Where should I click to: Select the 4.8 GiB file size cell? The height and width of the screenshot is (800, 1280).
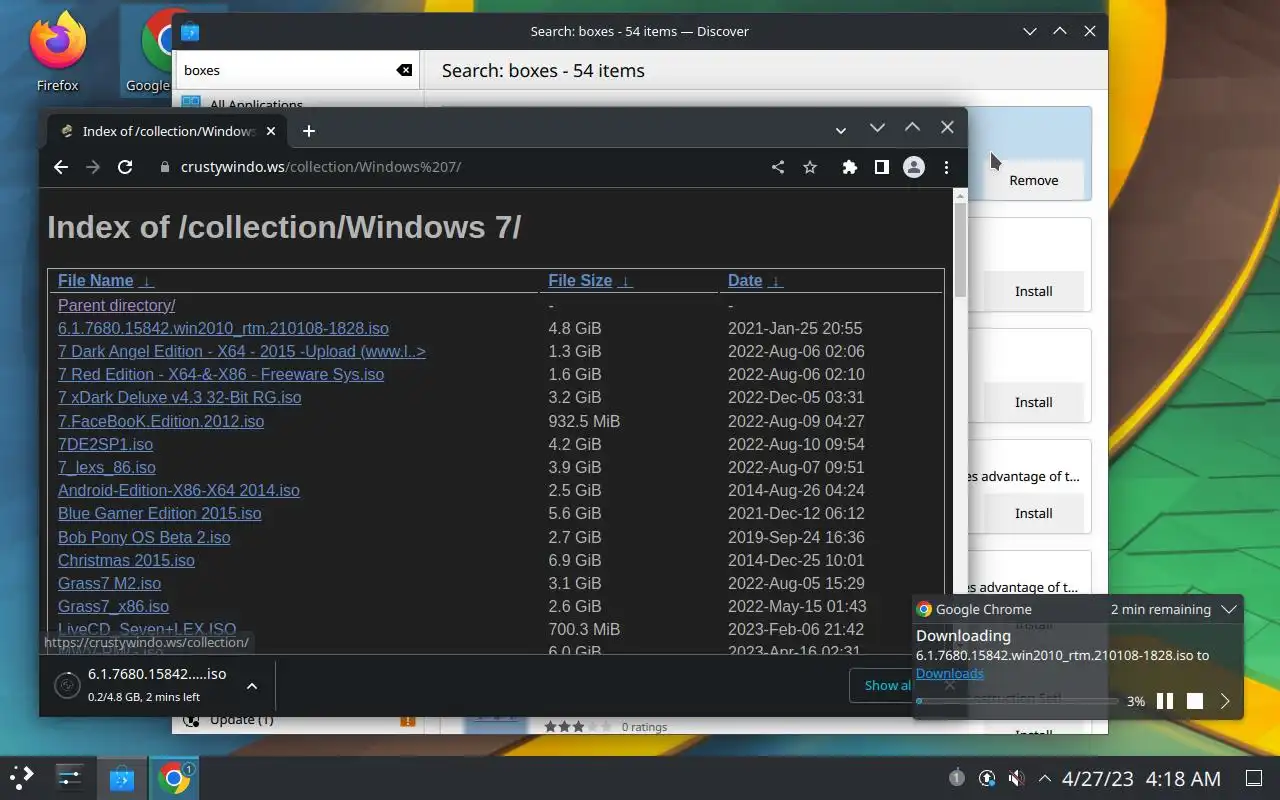(x=575, y=328)
